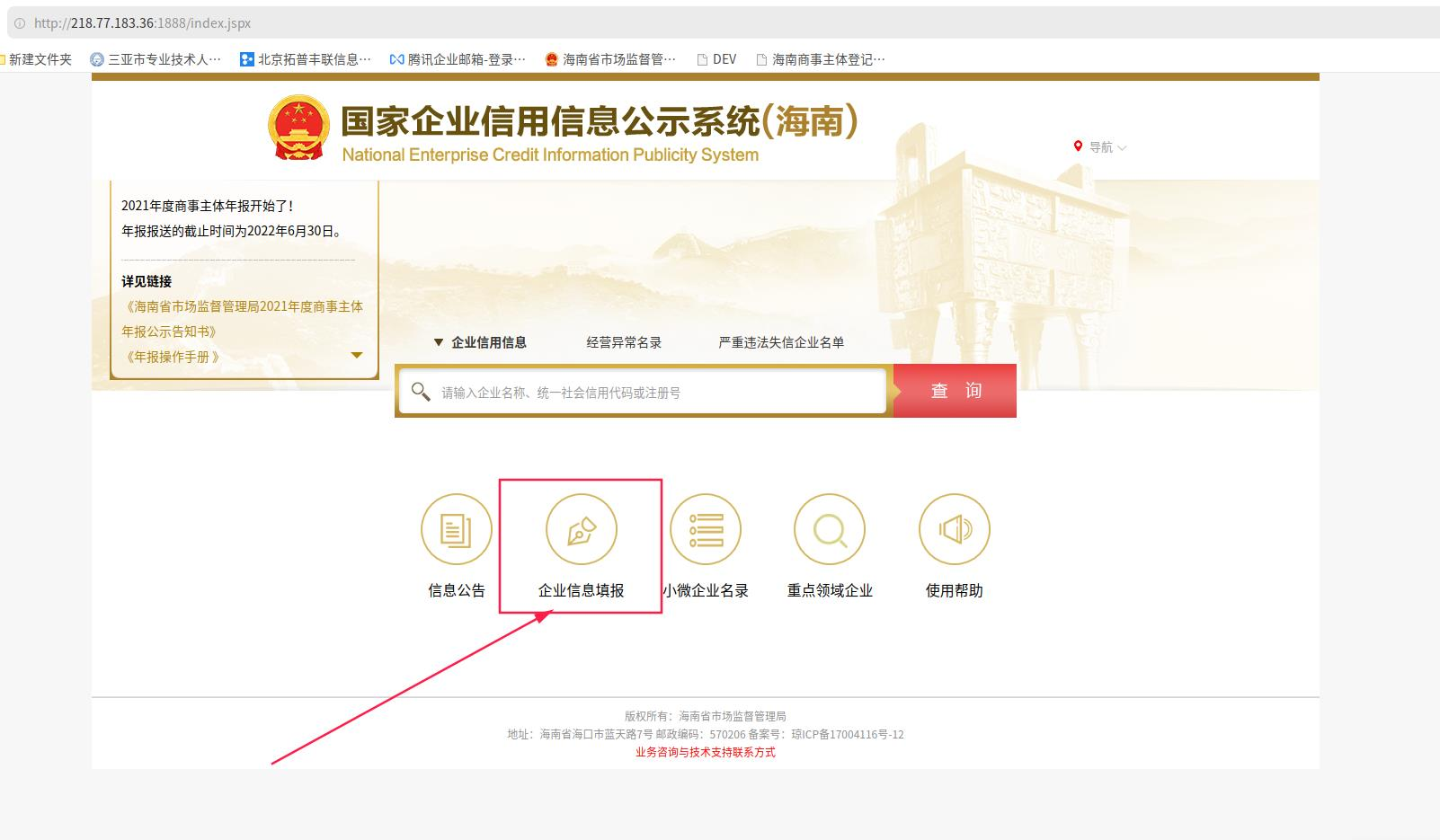The height and width of the screenshot is (840, 1440).
Task: Open the 小微企业名录 list icon
Action: point(706,529)
